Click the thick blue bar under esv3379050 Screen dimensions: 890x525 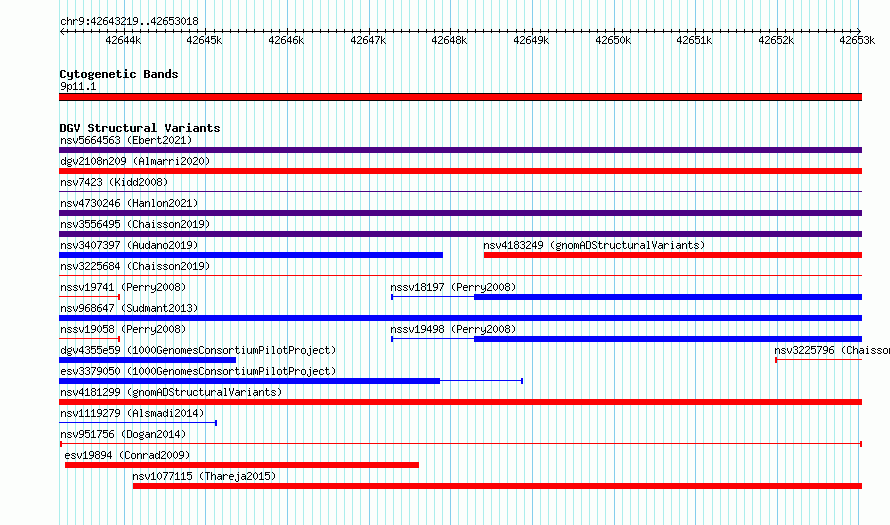point(249,381)
